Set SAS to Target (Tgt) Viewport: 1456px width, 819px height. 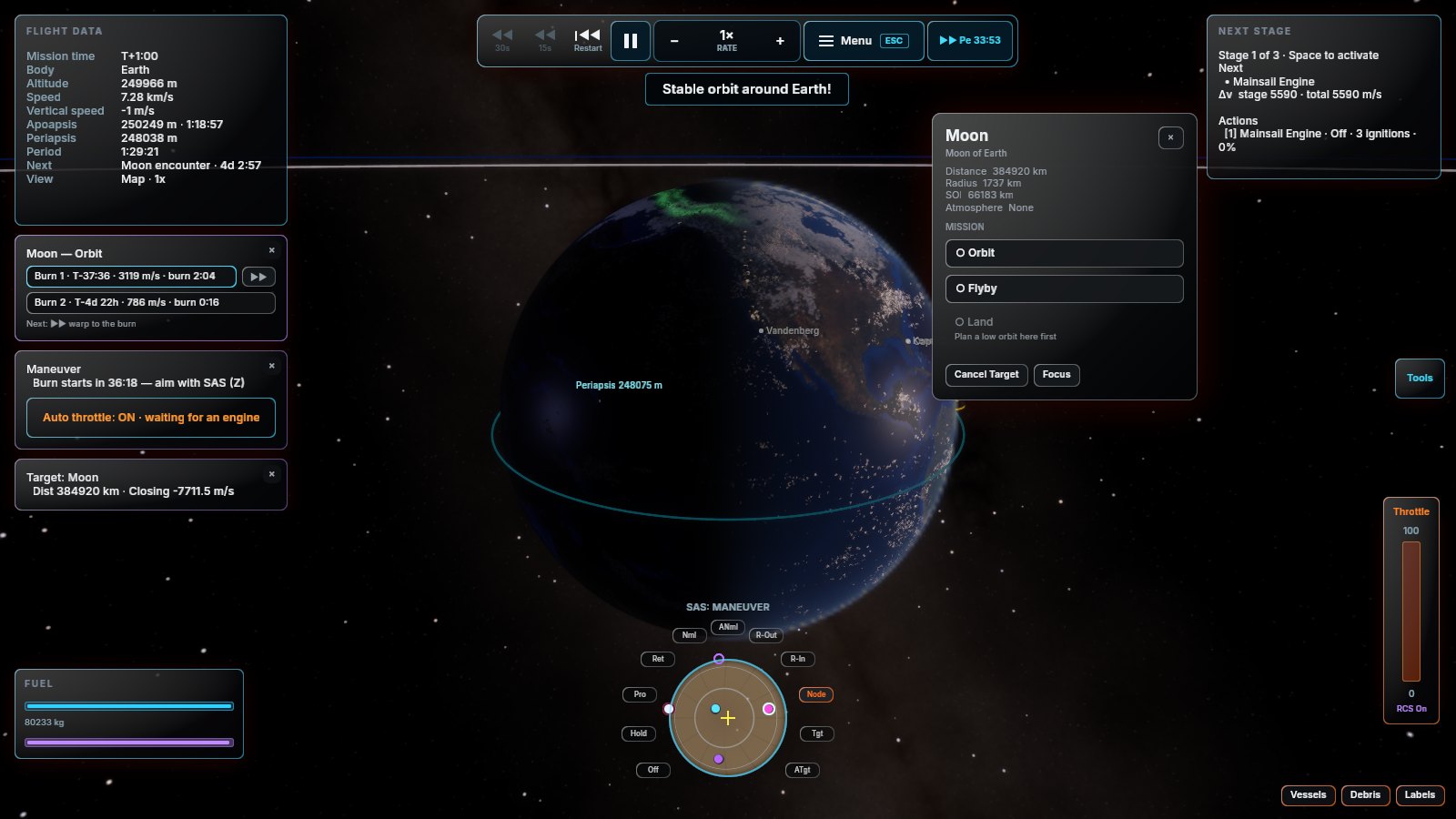817,733
